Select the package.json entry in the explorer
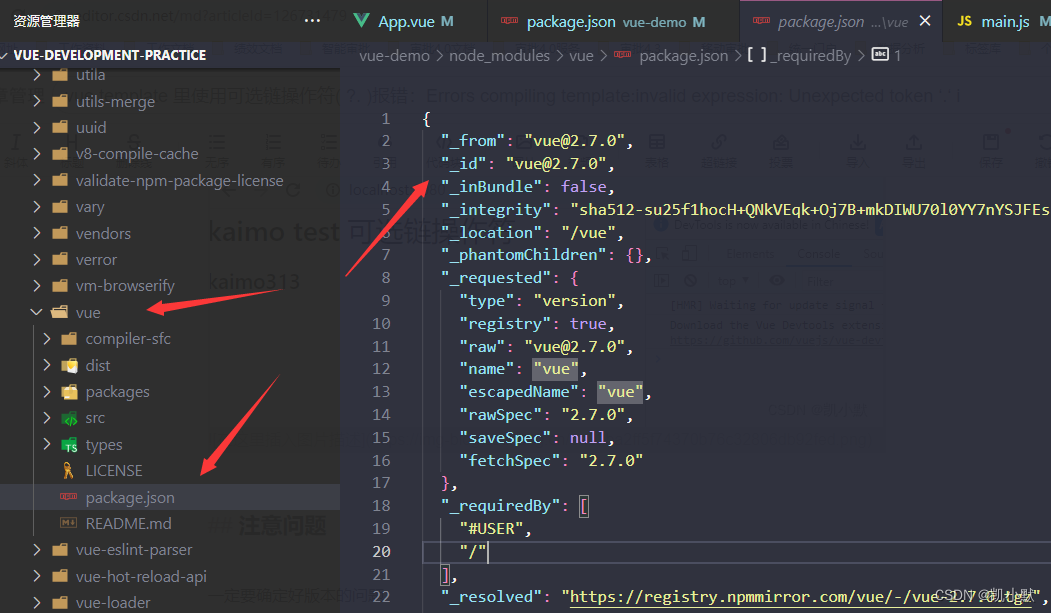 131,497
